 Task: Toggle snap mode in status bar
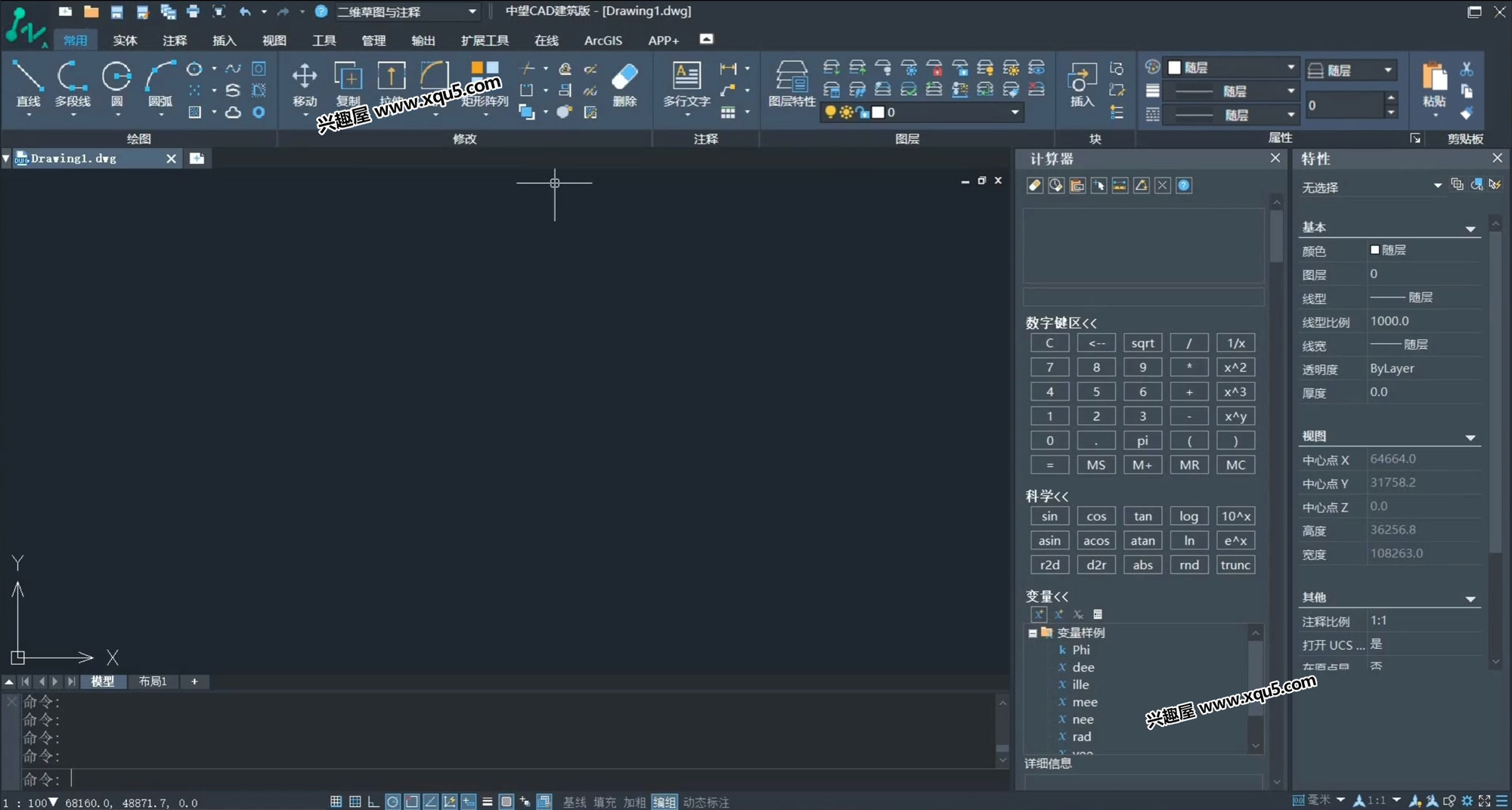click(336, 802)
